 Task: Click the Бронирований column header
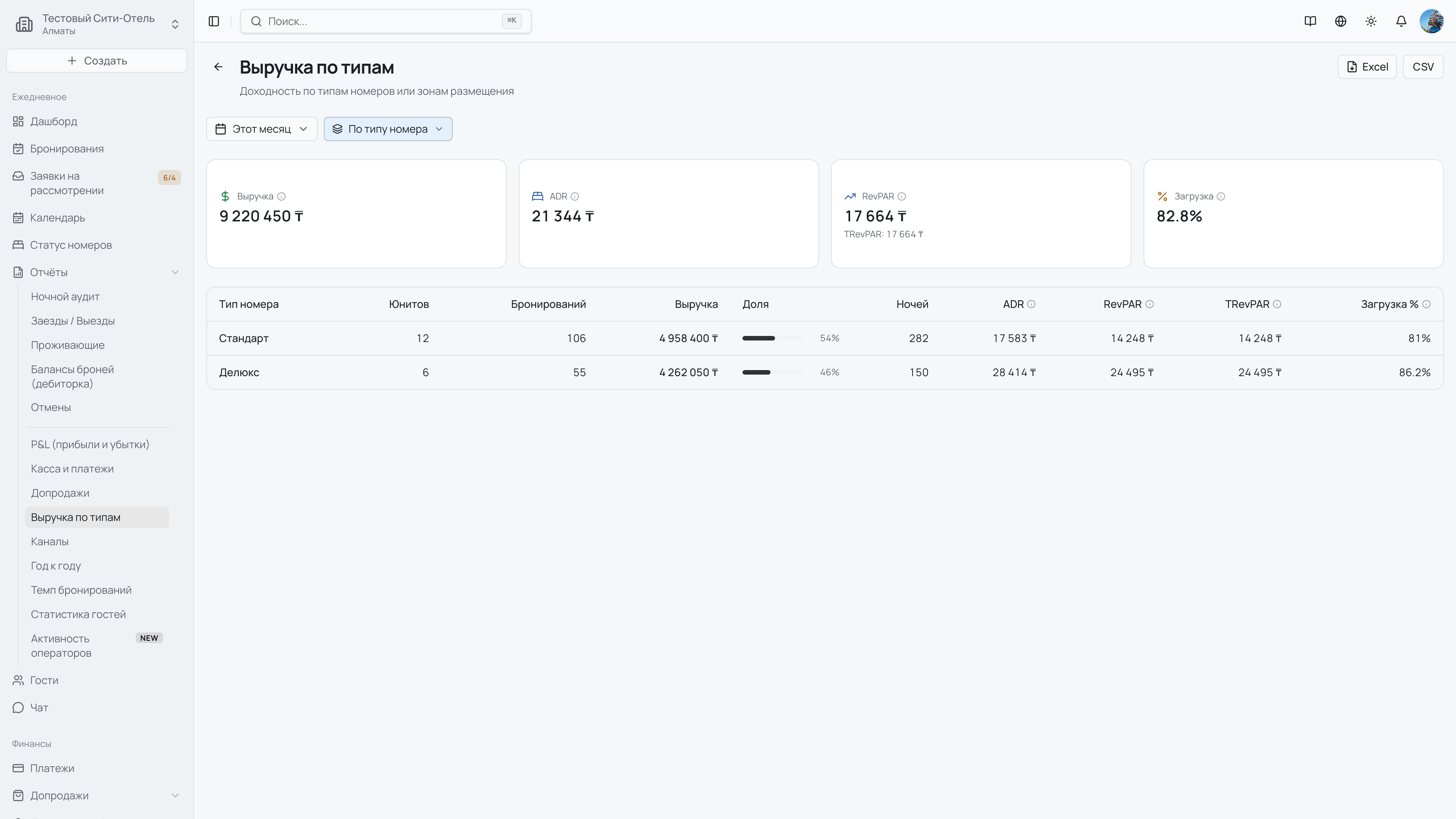[548, 304]
